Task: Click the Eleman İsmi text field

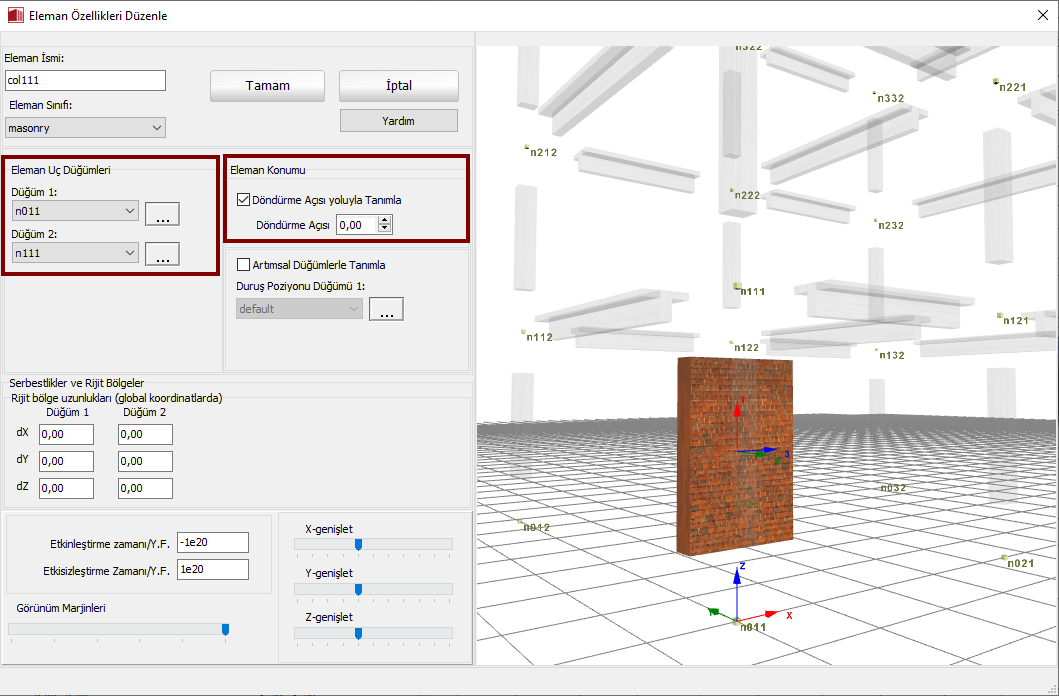Action: coord(85,81)
